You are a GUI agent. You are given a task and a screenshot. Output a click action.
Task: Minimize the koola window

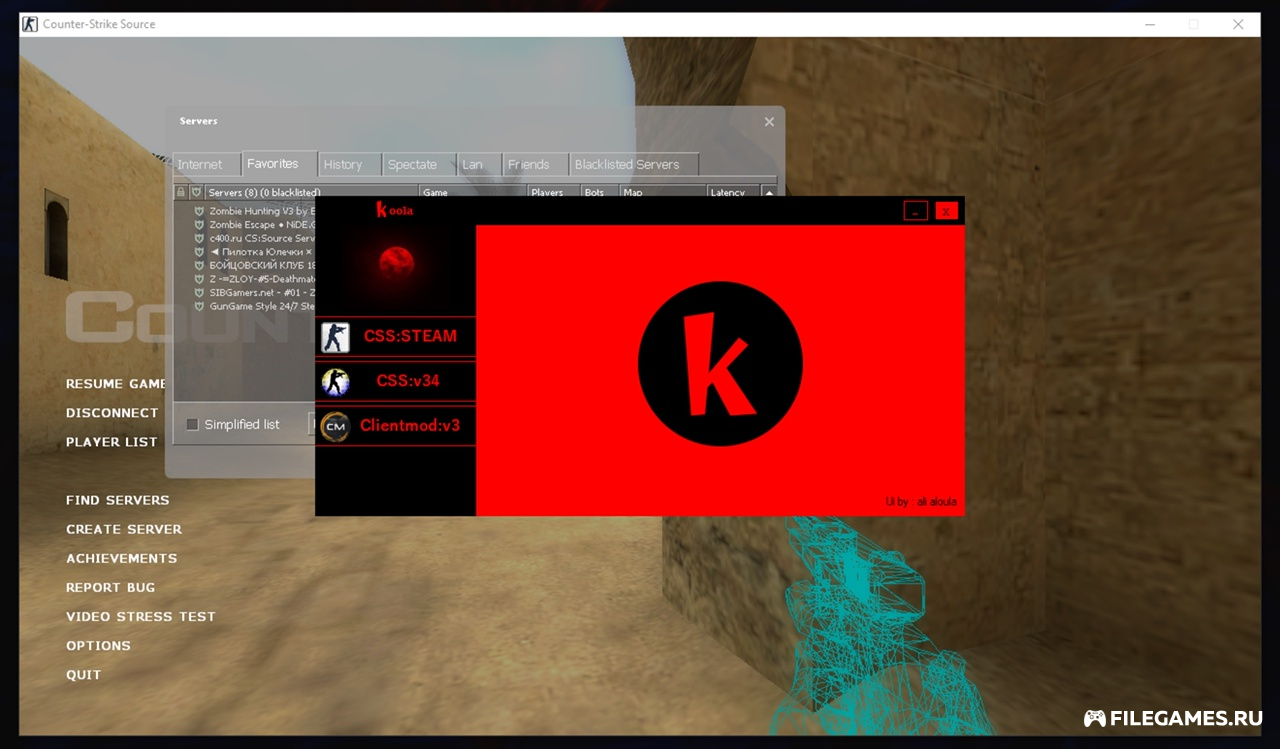[x=915, y=211]
